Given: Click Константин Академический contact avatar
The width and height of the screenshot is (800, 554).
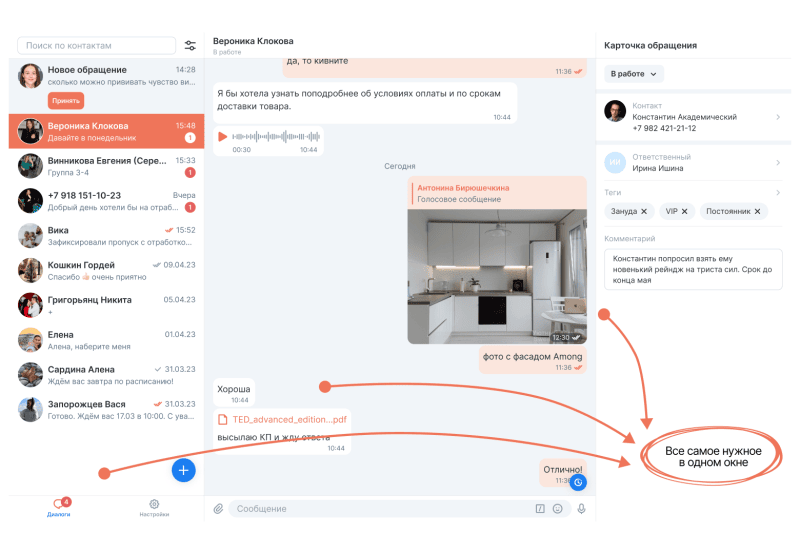Looking at the screenshot, I should tap(615, 111).
